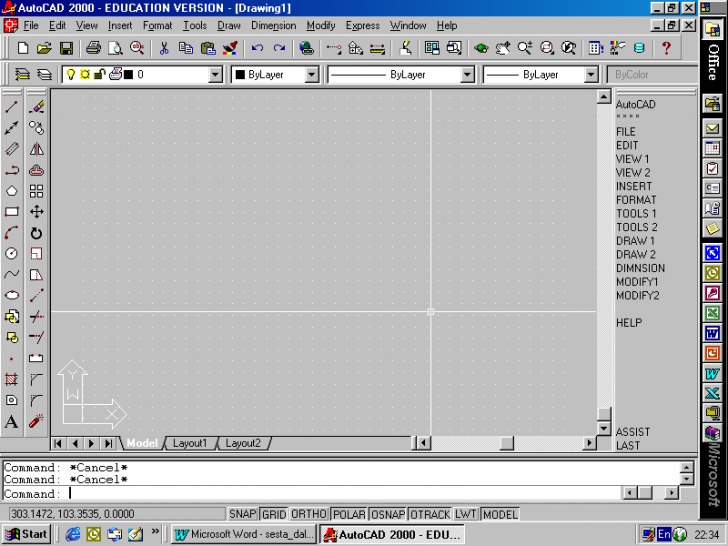Open the Draw menu
The height and width of the screenshot is (546, 728).
point(229,26)
